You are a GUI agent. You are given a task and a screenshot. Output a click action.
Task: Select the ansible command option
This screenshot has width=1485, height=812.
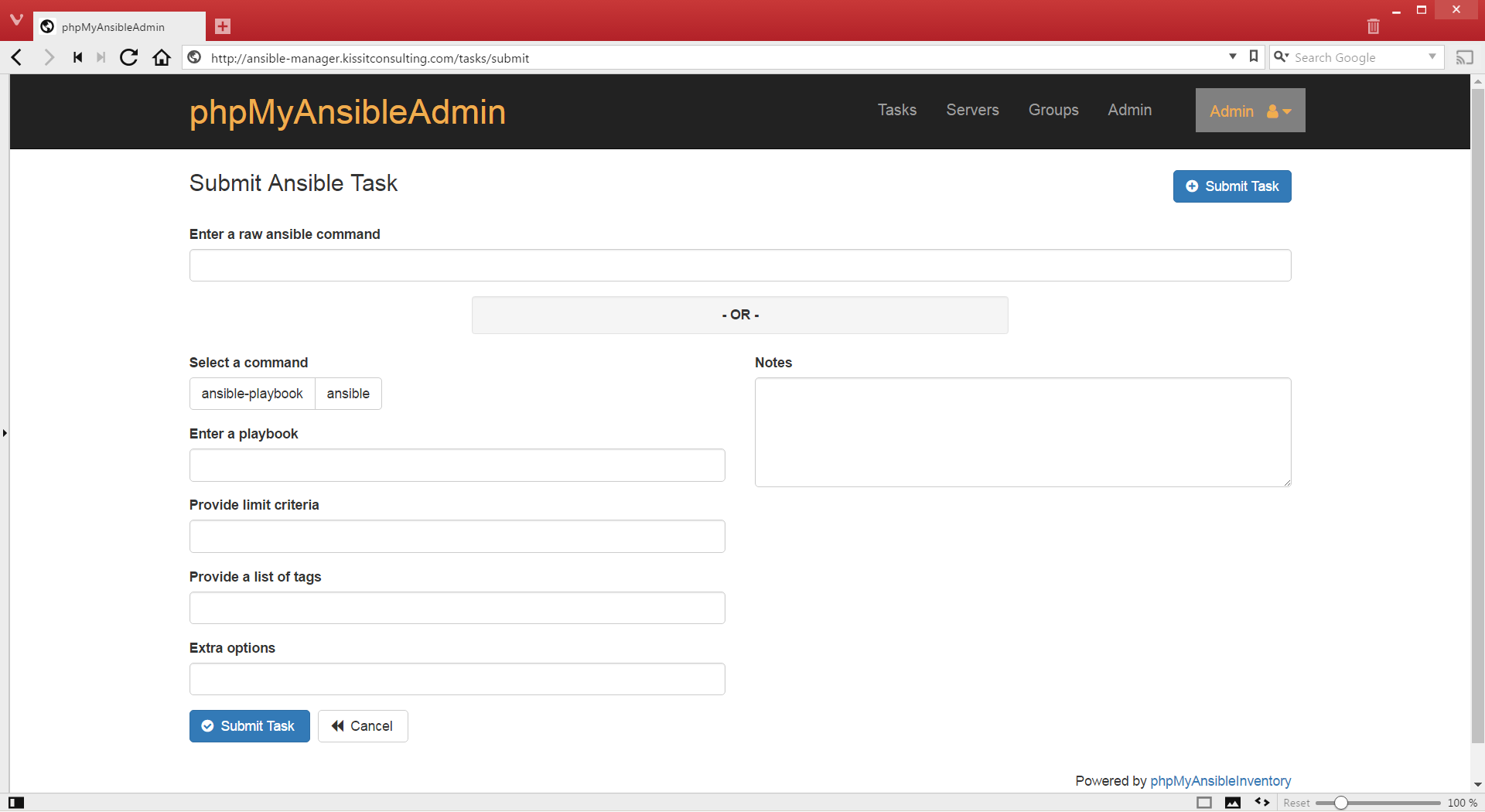(348, 394)
